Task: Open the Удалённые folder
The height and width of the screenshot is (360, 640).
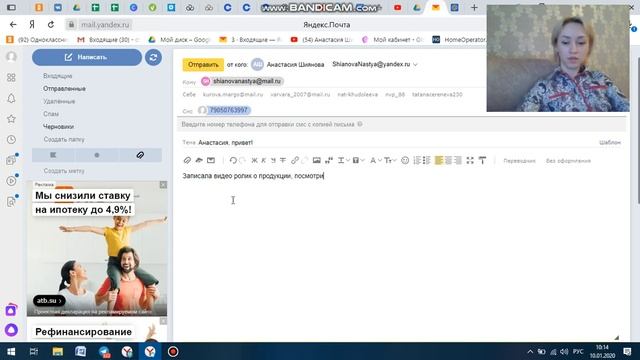Action: 59,101
